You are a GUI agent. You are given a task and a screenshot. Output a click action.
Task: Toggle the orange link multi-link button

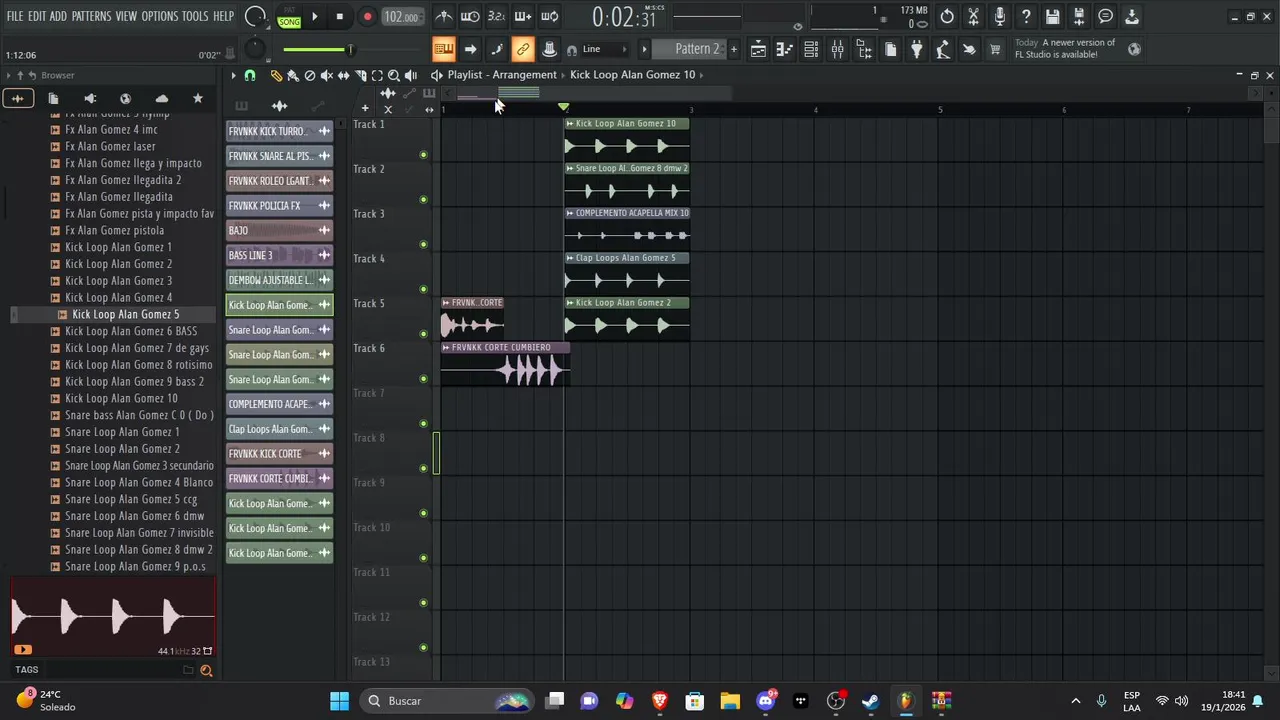click(522, 49)
